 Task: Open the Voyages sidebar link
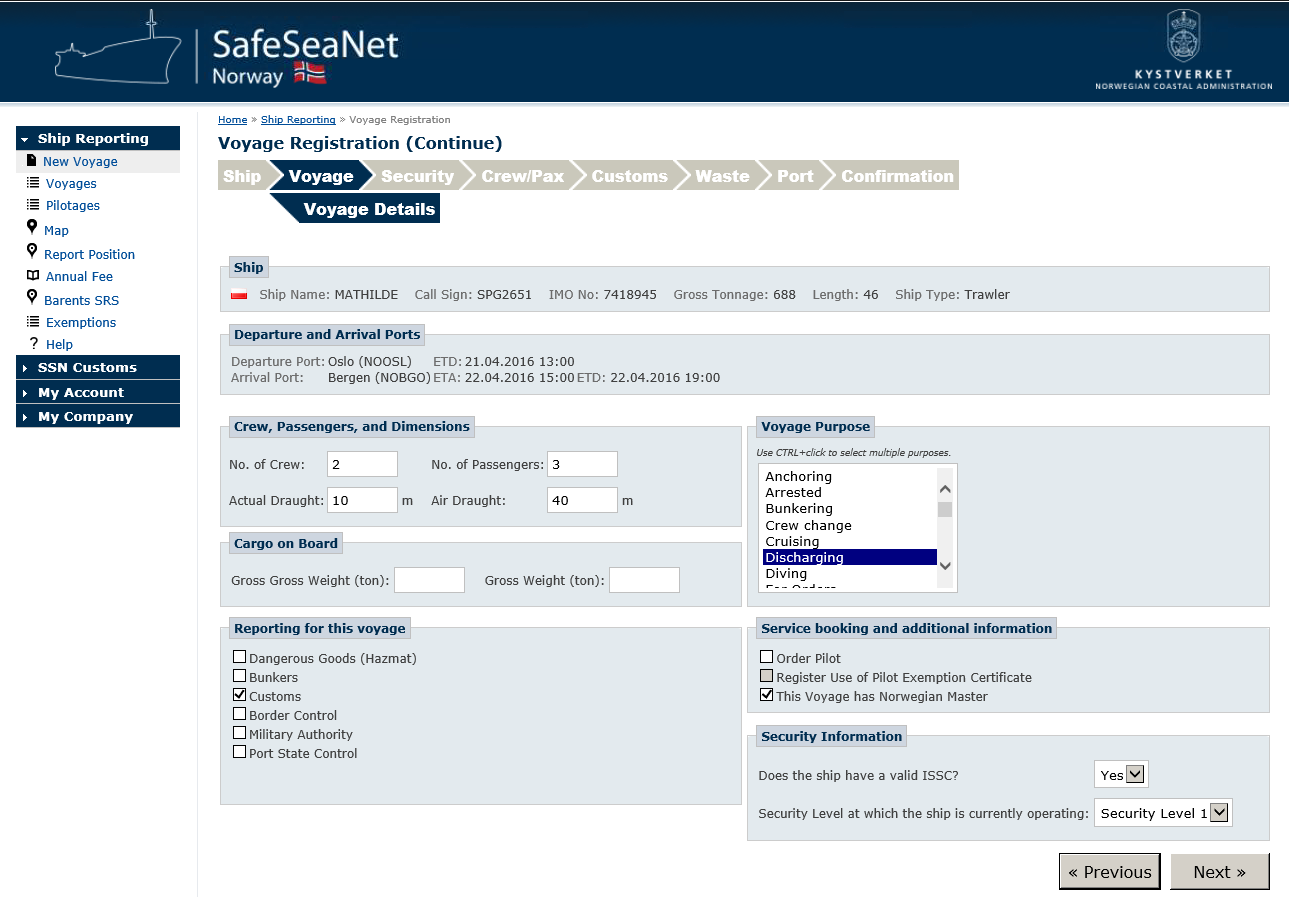point(71,183)
